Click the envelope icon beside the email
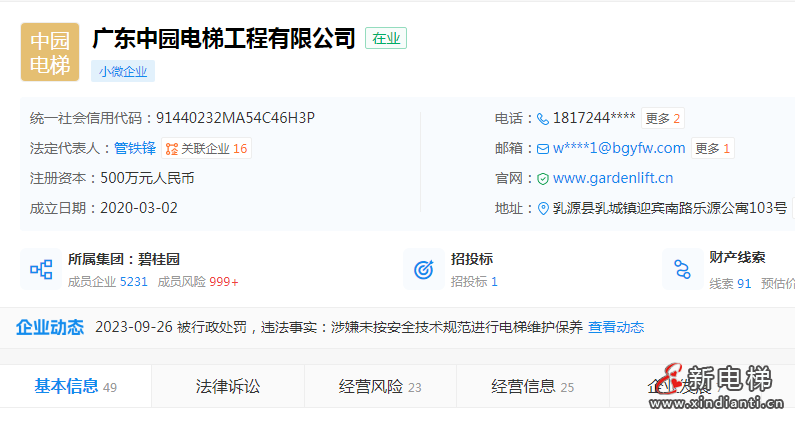The image size is (795, 423). [x=543, y=149]
